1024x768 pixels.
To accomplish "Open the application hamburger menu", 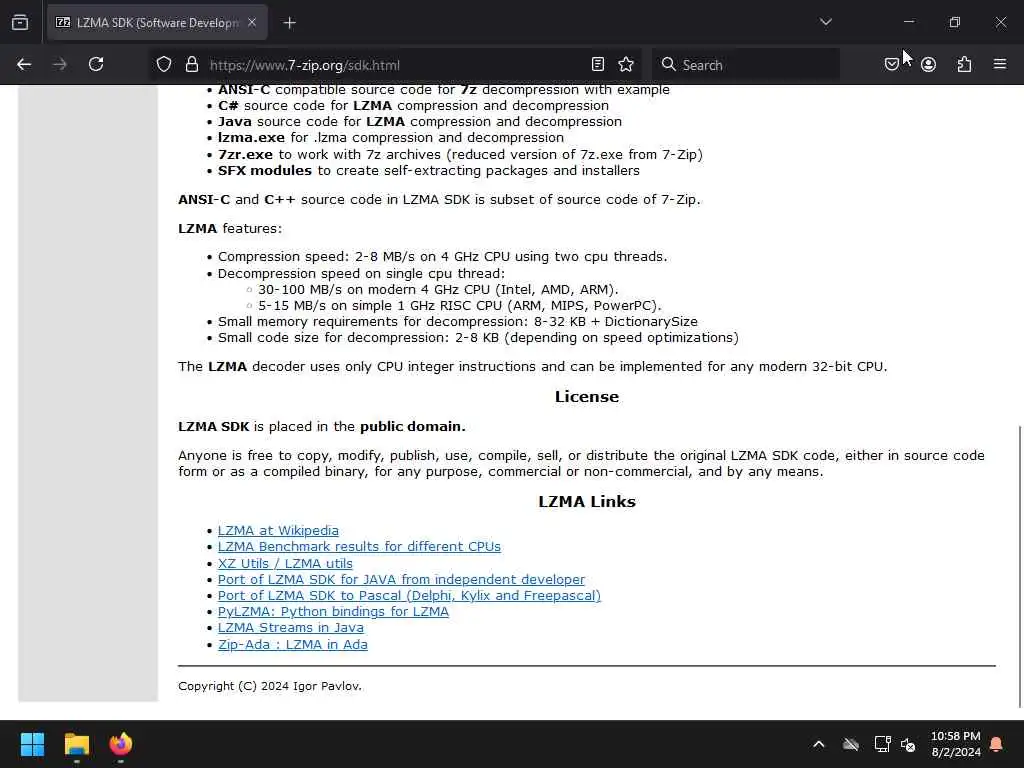I will (1000, 65).
